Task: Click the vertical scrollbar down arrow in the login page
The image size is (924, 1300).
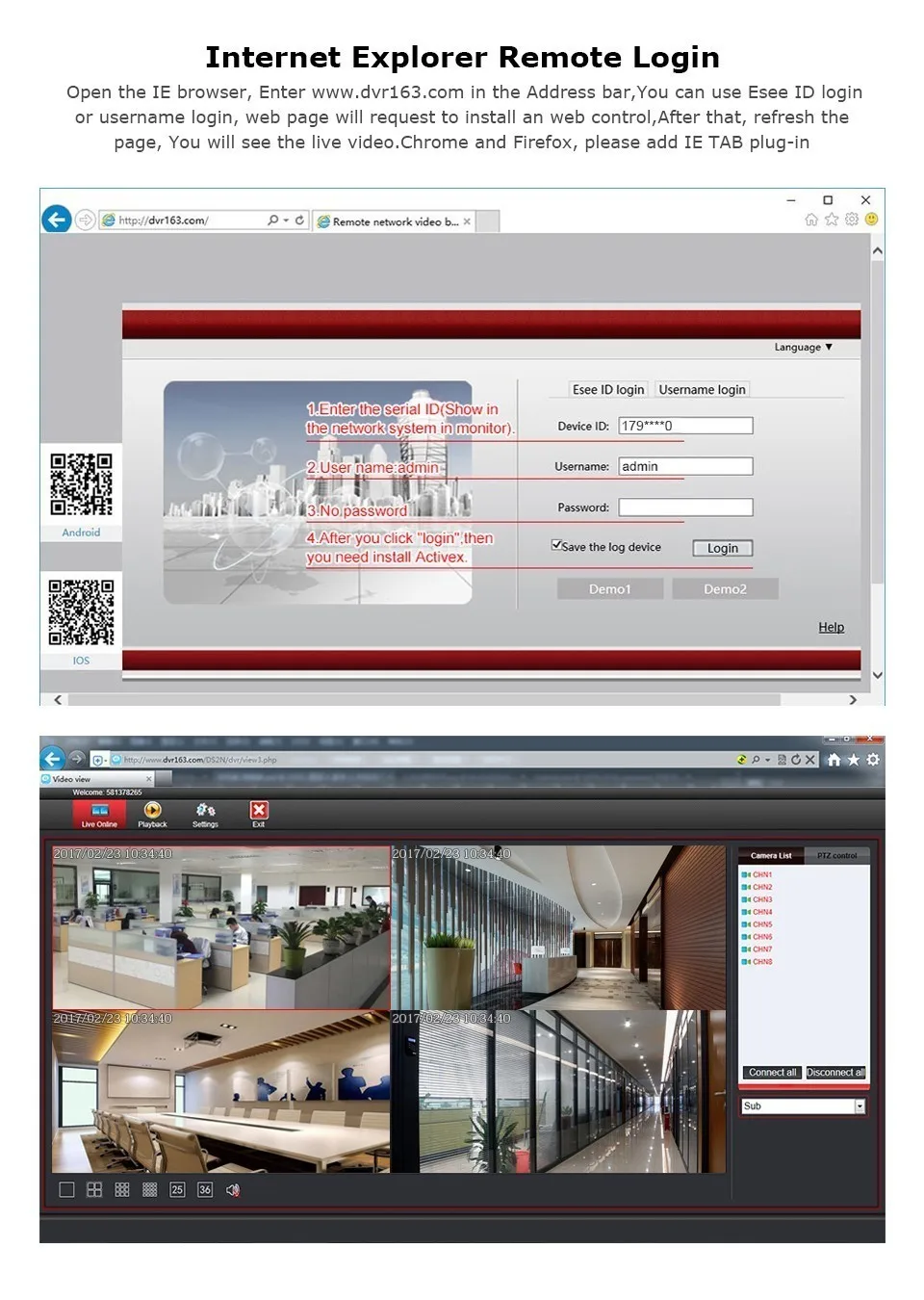Action: pyautogui.click(x=878, y=675)
